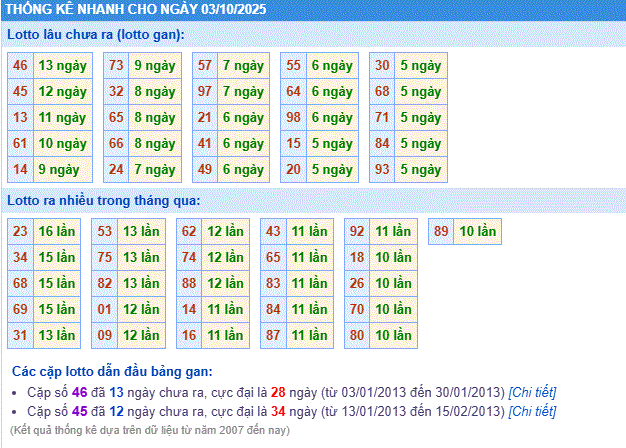
Task: Select number 87 showing 11 lần
Action: pyautogui.click(x=273, y=335)
